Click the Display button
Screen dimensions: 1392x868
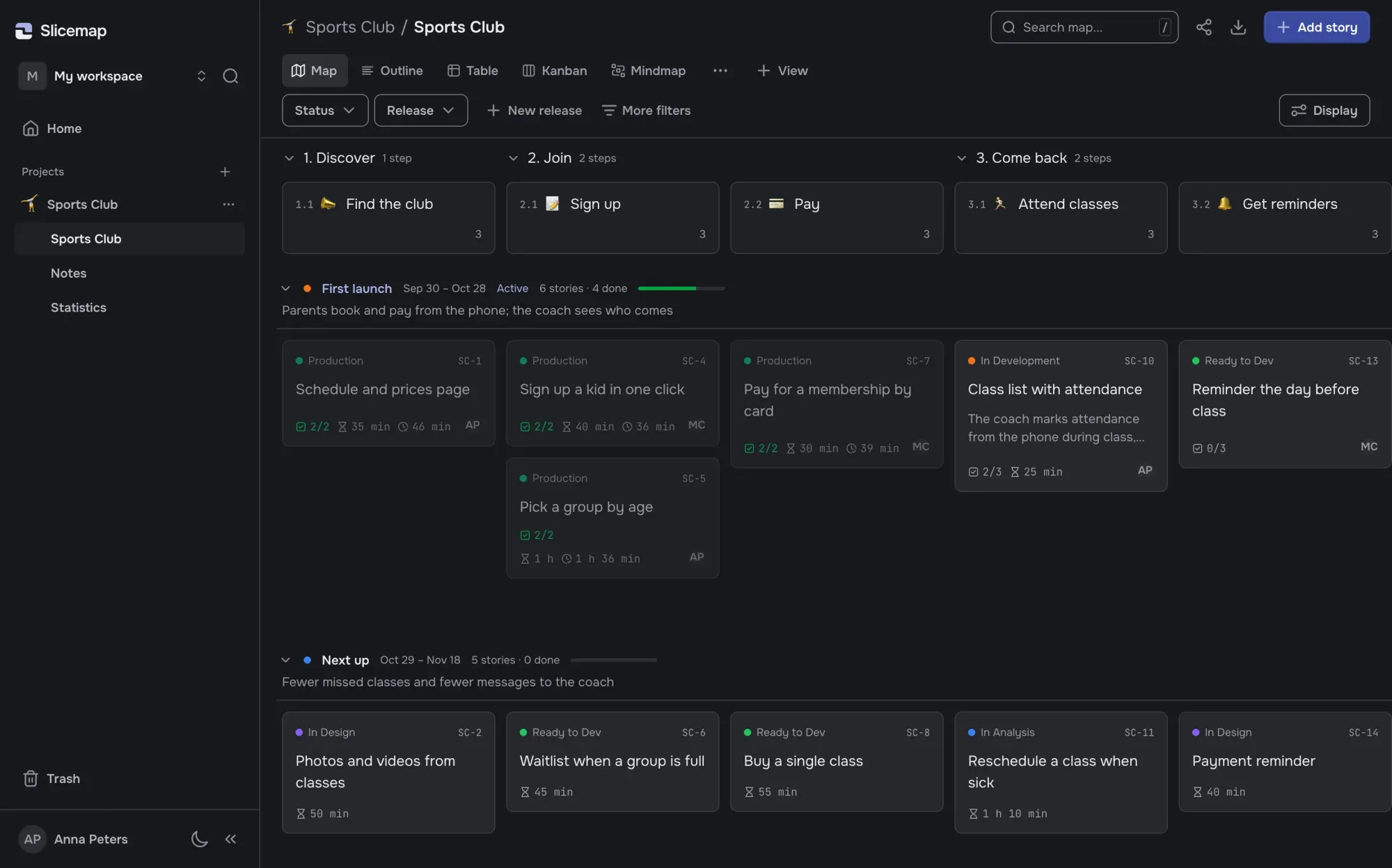click(x=1324, y=110)
